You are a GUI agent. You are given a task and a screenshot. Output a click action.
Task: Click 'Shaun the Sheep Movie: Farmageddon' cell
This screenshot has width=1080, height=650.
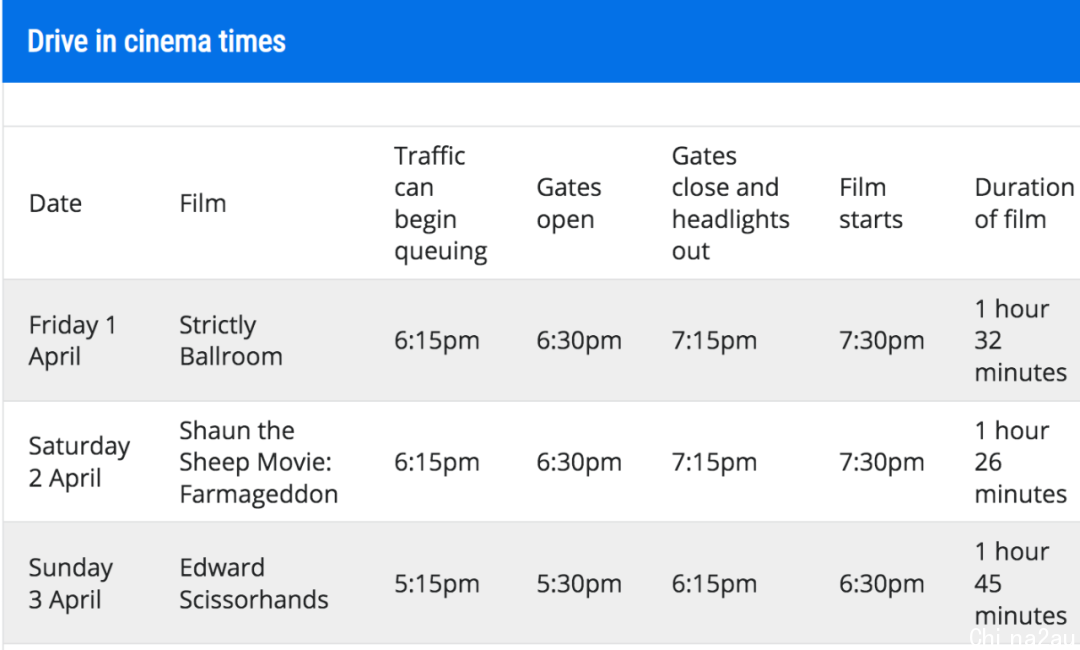point(259,462)
